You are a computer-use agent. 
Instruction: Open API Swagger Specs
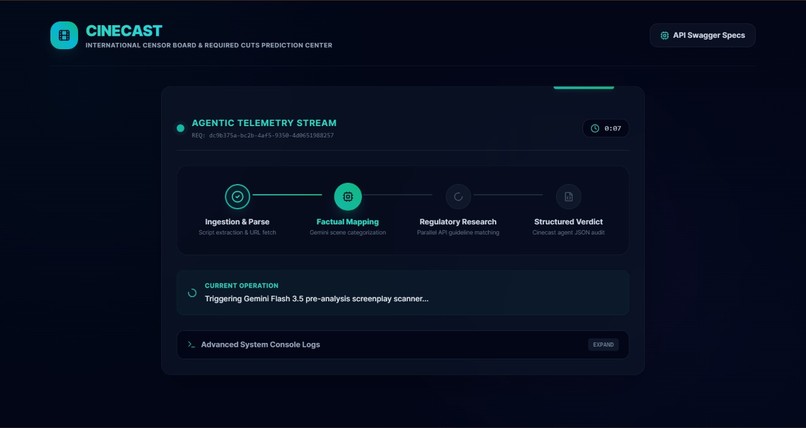click(x=702, y=35)
